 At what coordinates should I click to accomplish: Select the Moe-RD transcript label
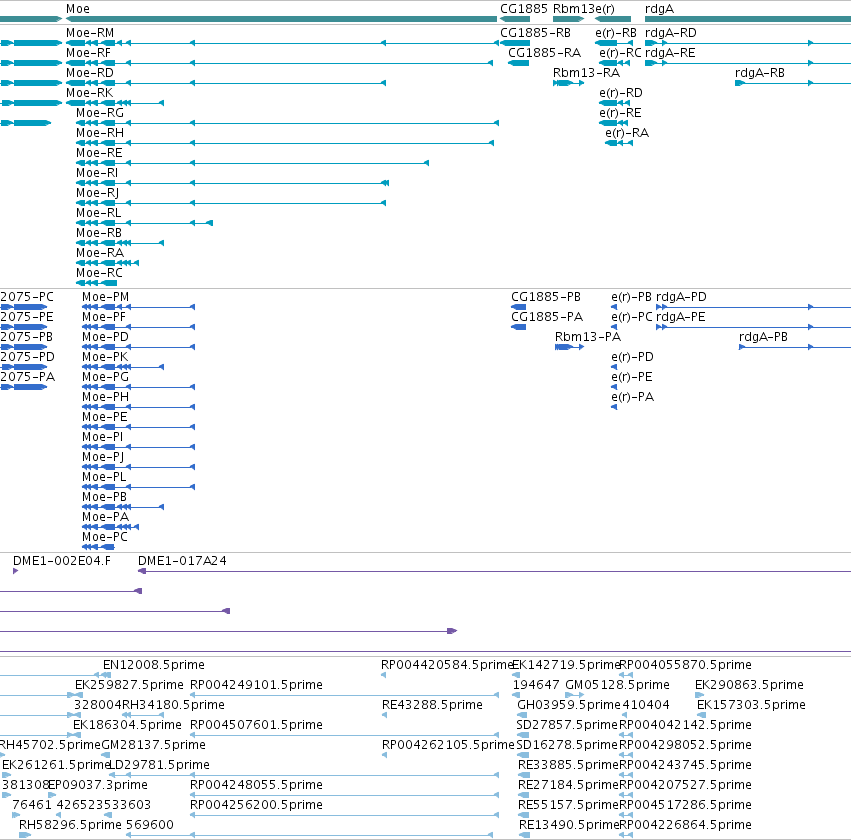pyautogui.click(x=90, y=73)
